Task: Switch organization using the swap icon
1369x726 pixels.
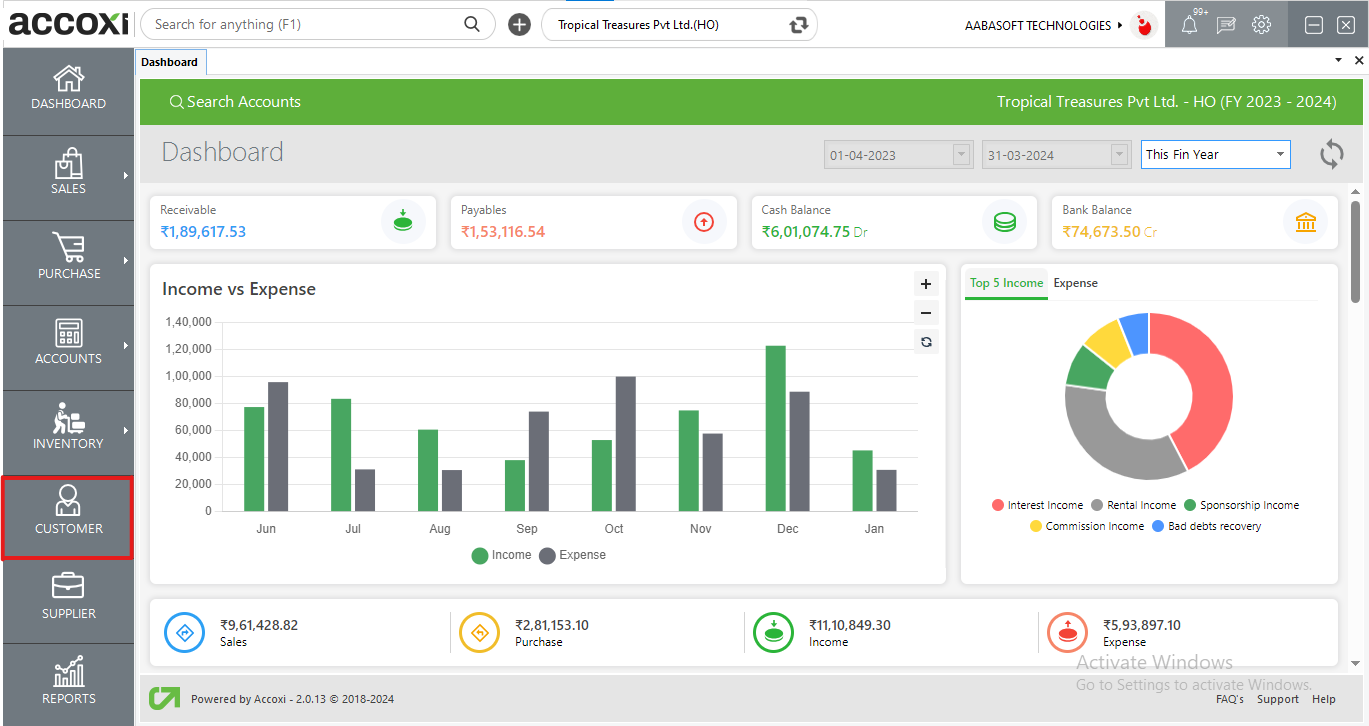Action: point(798,25)
